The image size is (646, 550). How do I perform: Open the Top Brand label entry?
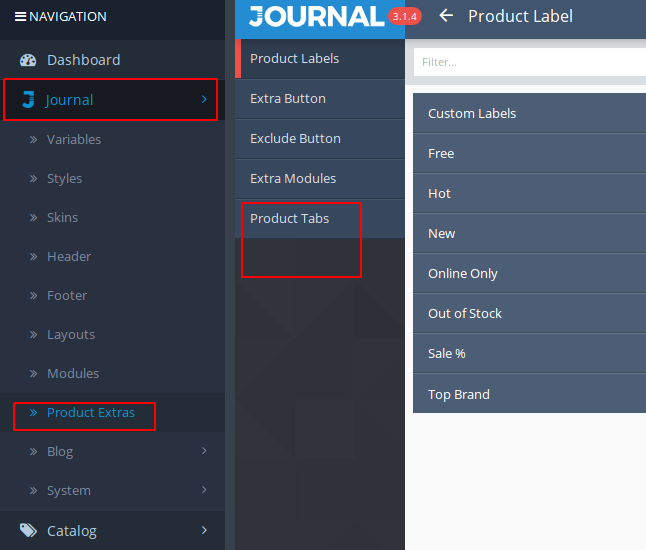(x=529, y=393)
